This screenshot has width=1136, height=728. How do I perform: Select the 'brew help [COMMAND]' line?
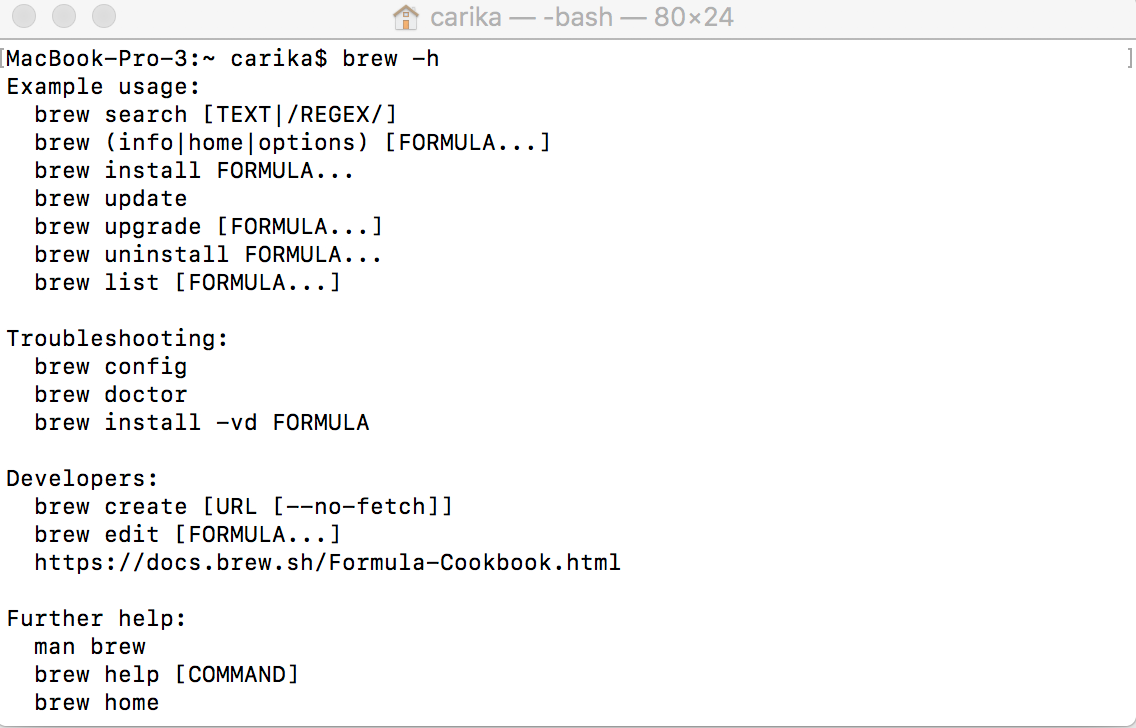pos(166,674)
